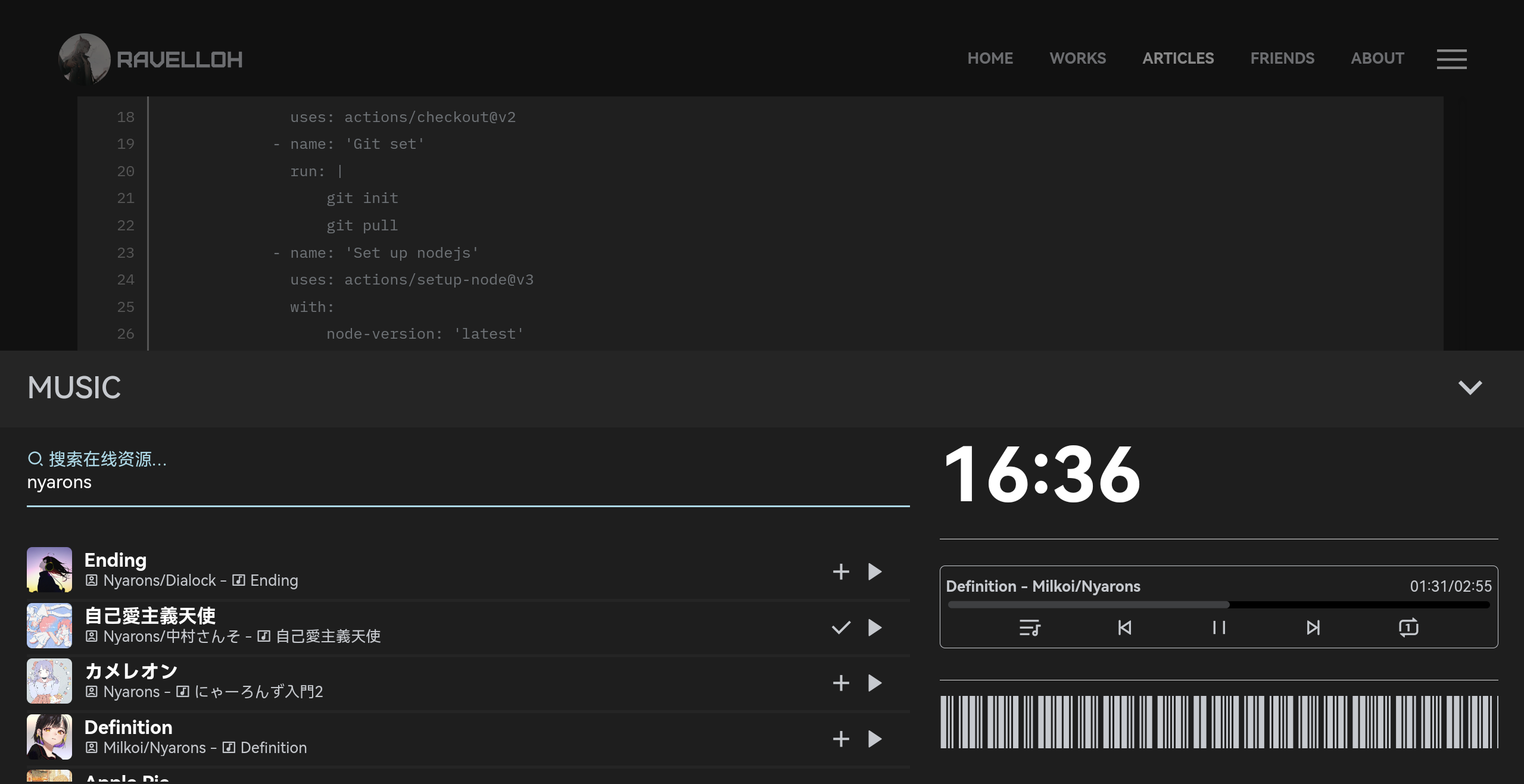Add カメレオン to the playlist
The width and height of the screenshot is (1524, 784).
(840, 683)
